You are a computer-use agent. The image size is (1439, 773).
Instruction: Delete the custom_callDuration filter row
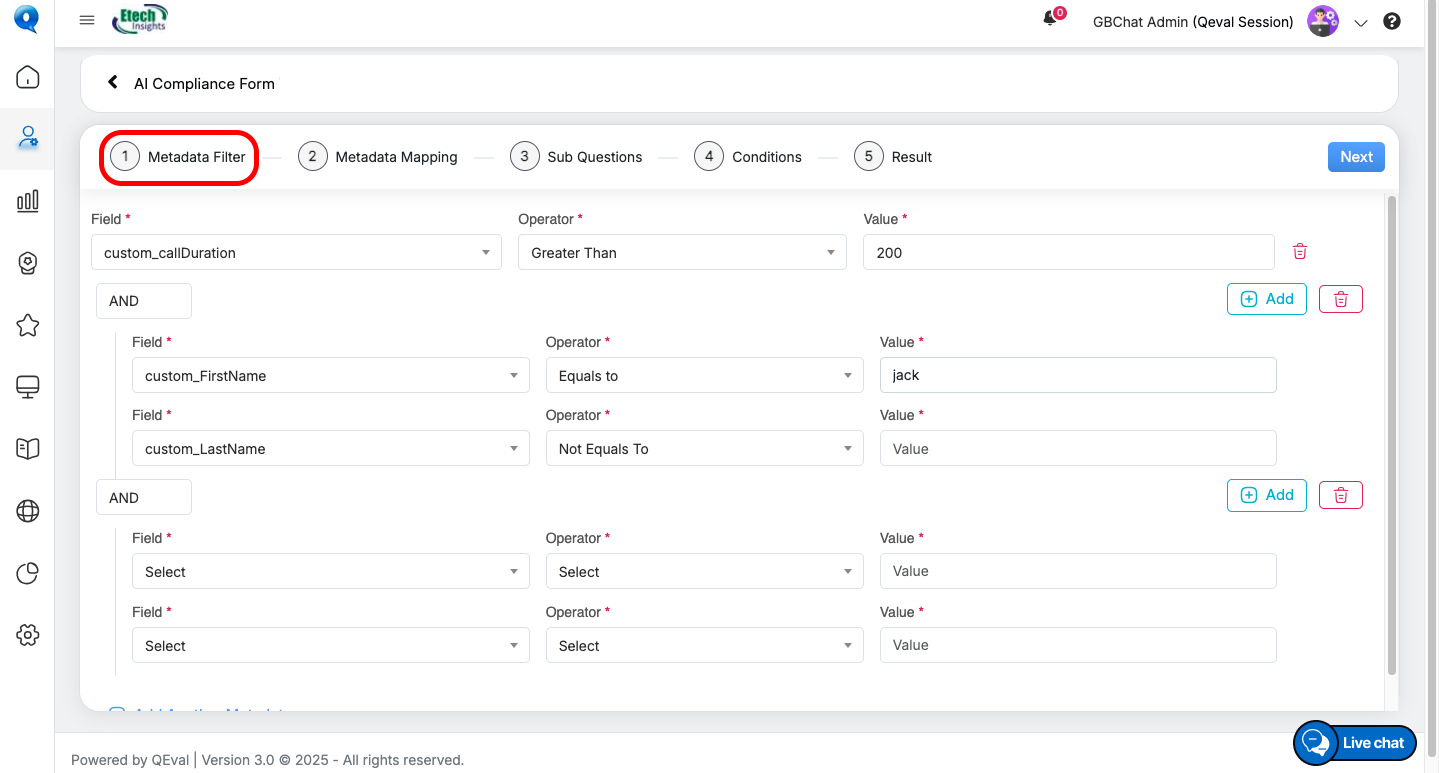click(x=1300, y=252)
